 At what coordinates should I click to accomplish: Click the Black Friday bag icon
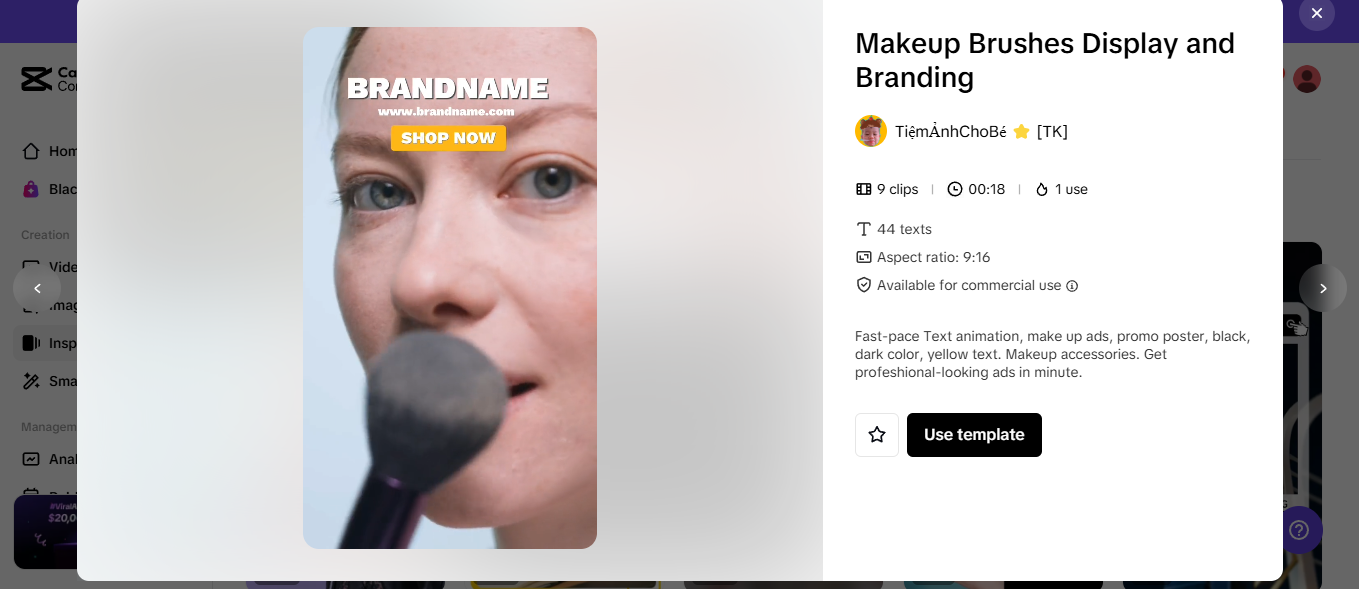tap(31, 189)
